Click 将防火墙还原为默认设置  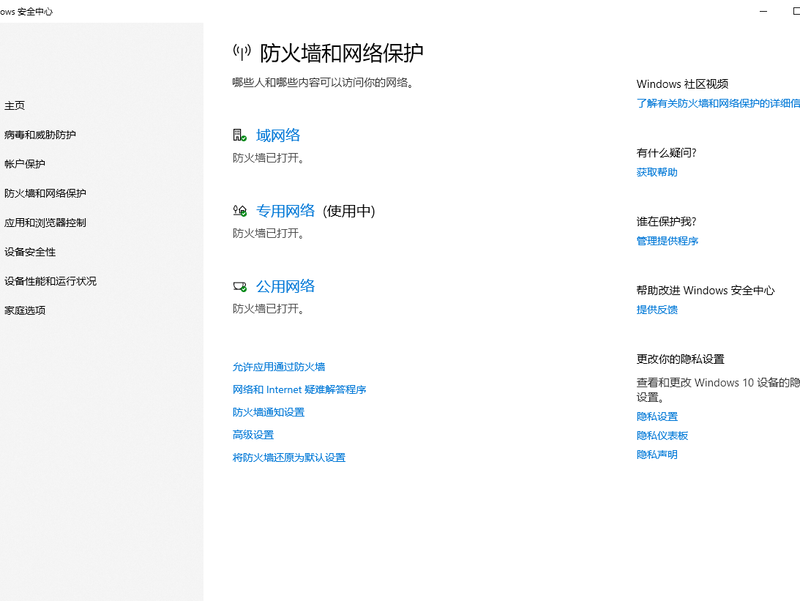tap(289, 458)
